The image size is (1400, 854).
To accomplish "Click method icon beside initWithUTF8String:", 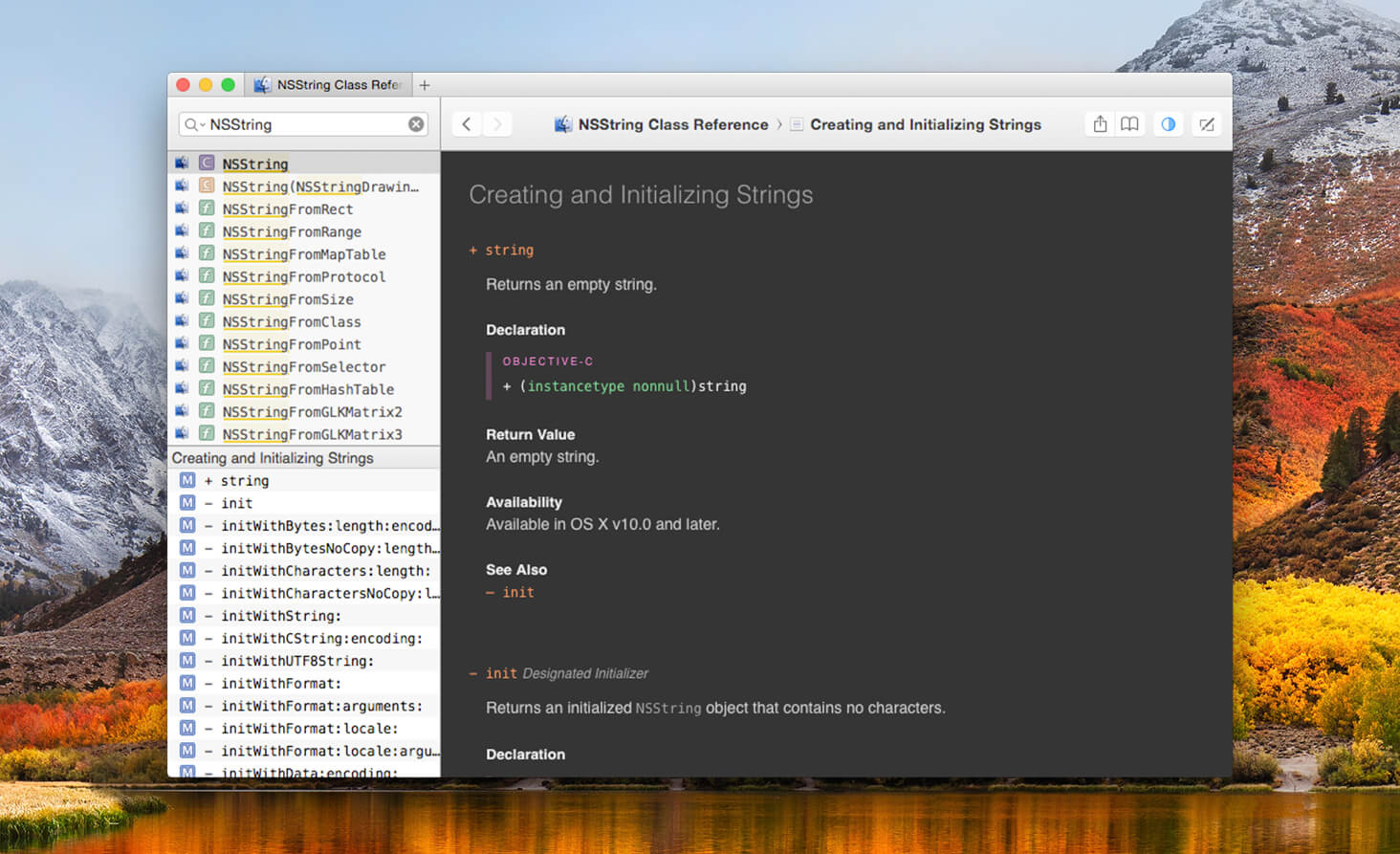I will 187,660.
